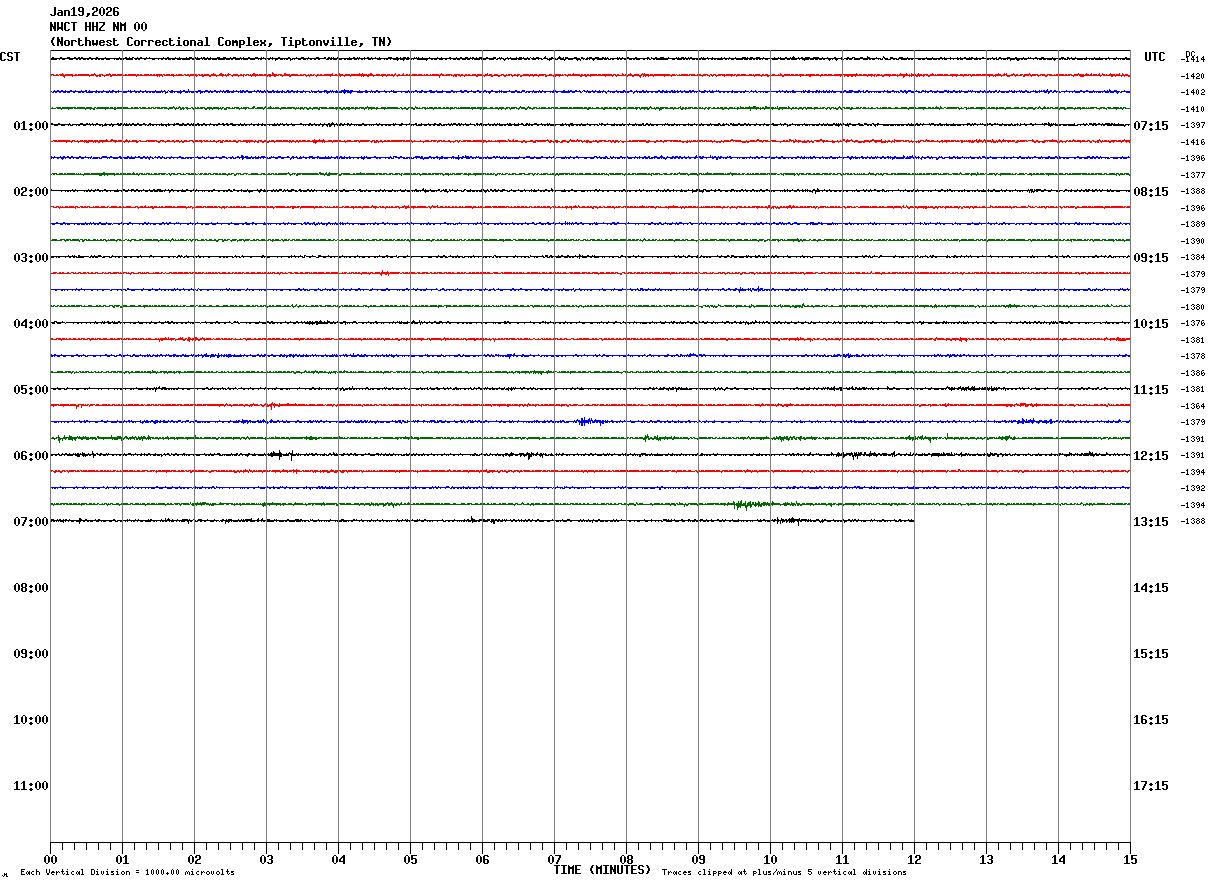The height and width of the screenshot is (886, 1210).
Task: Click minute axis label '09' on bottom axis
Action: (x=698, y=860)
